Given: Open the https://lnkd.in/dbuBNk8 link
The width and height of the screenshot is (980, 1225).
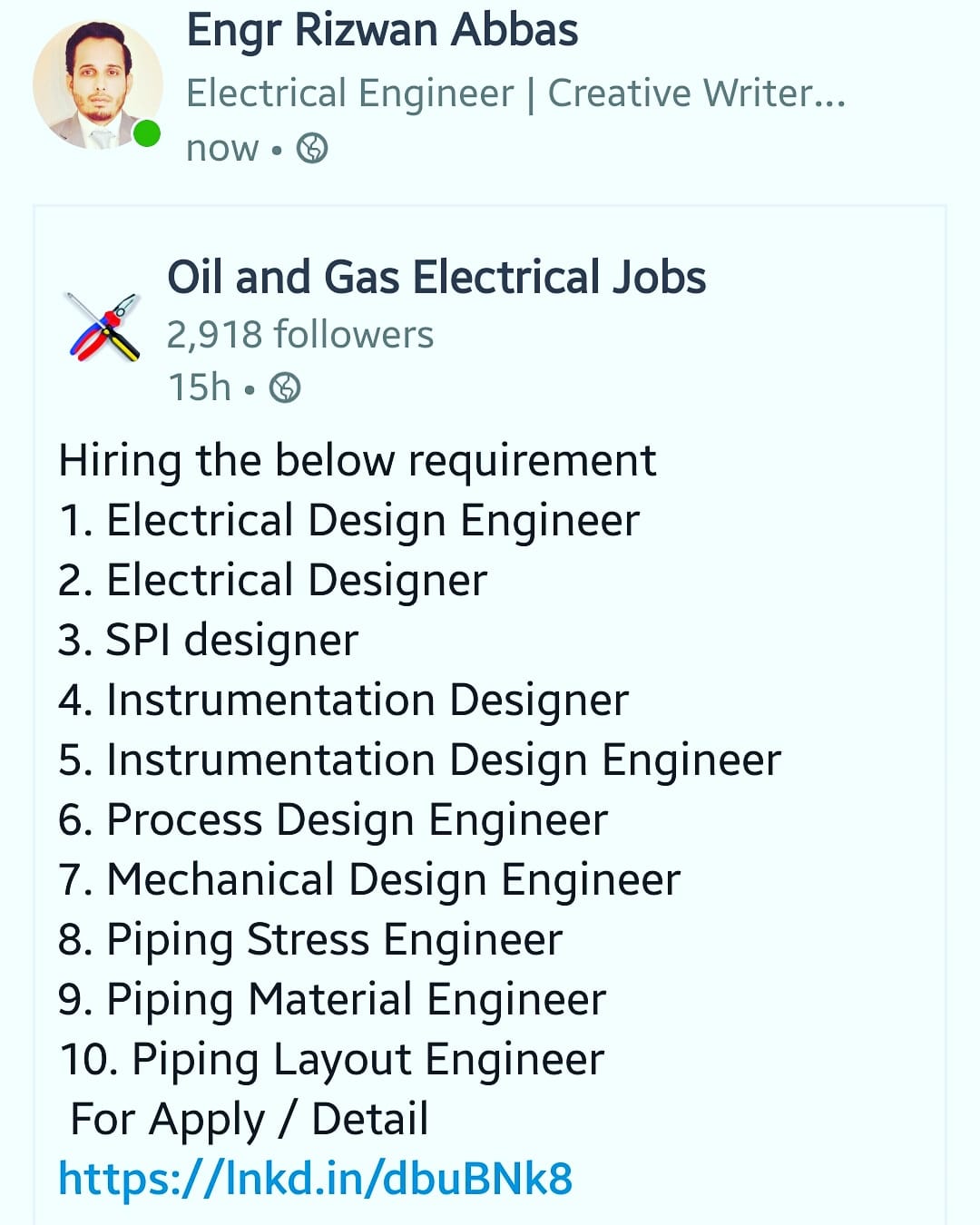Looking at the screenshot, I should (316, 1179).
